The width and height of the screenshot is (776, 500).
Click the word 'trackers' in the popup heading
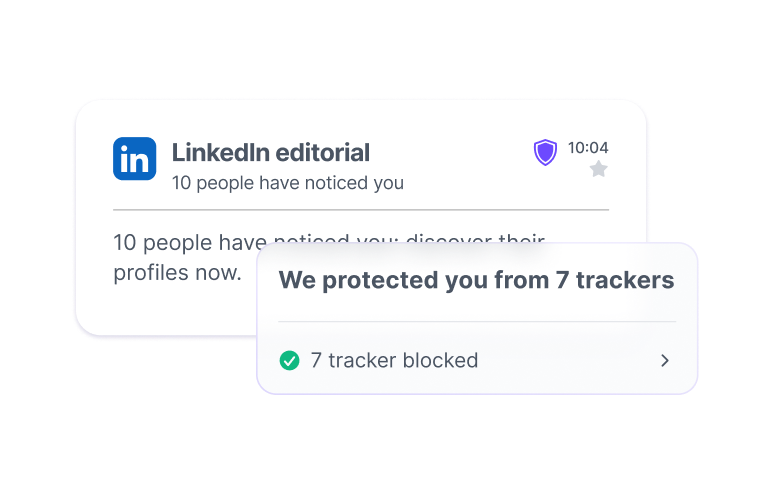click(x=628, y=280)
